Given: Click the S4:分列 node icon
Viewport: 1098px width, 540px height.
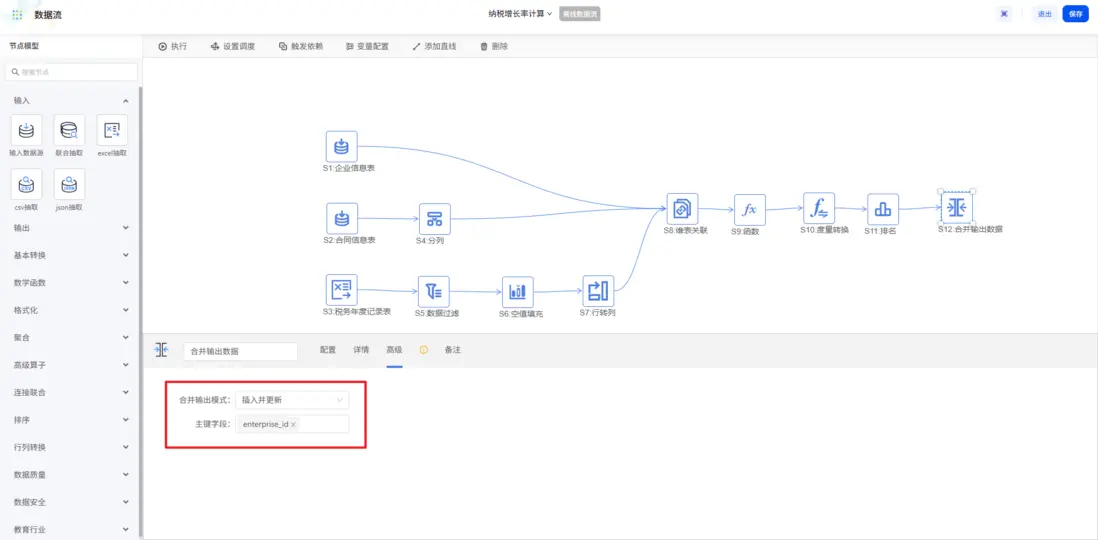Looking at the screenshot, I should [434, 219].
